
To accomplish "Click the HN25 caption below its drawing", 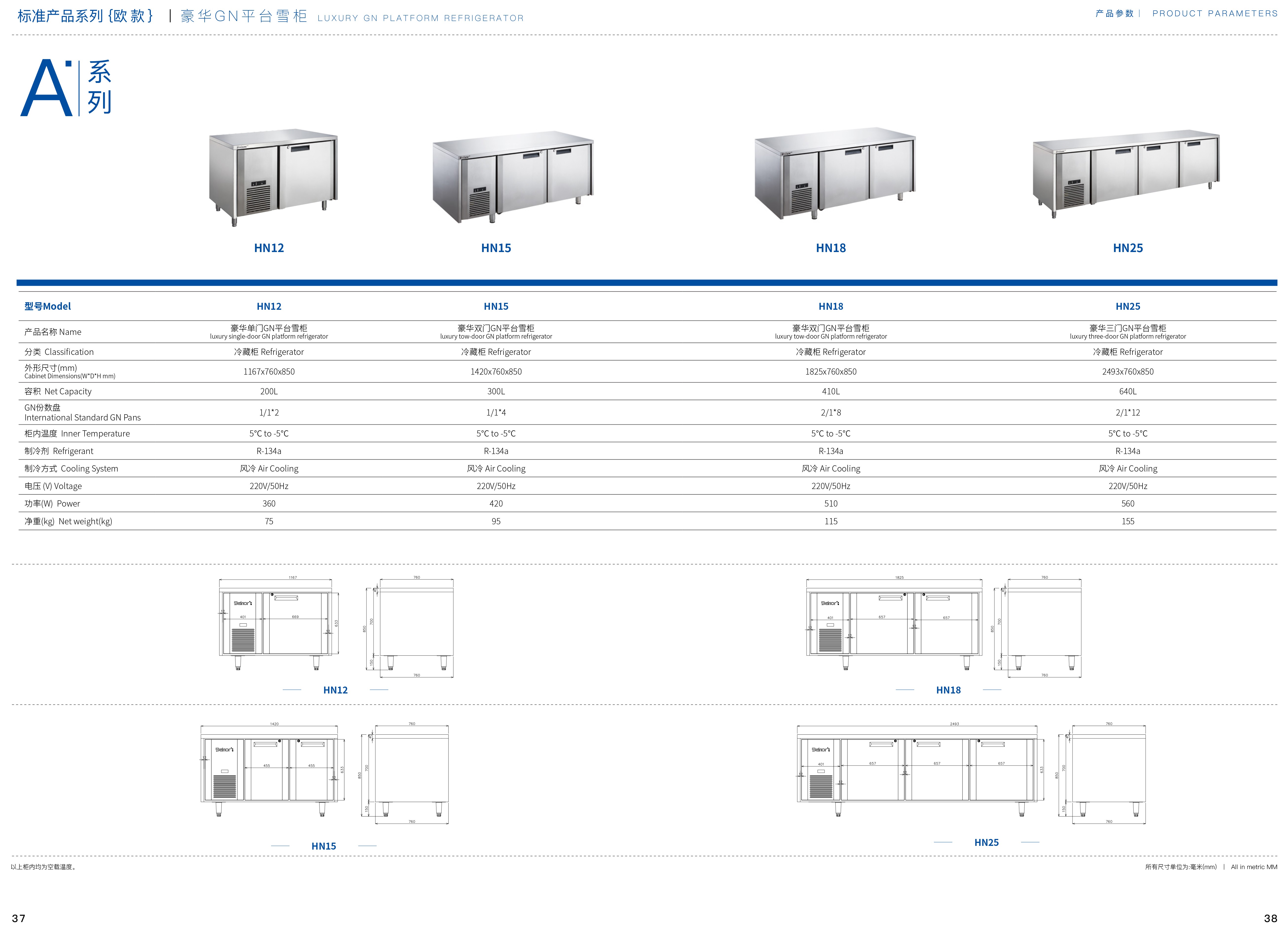I will [986, 843].
